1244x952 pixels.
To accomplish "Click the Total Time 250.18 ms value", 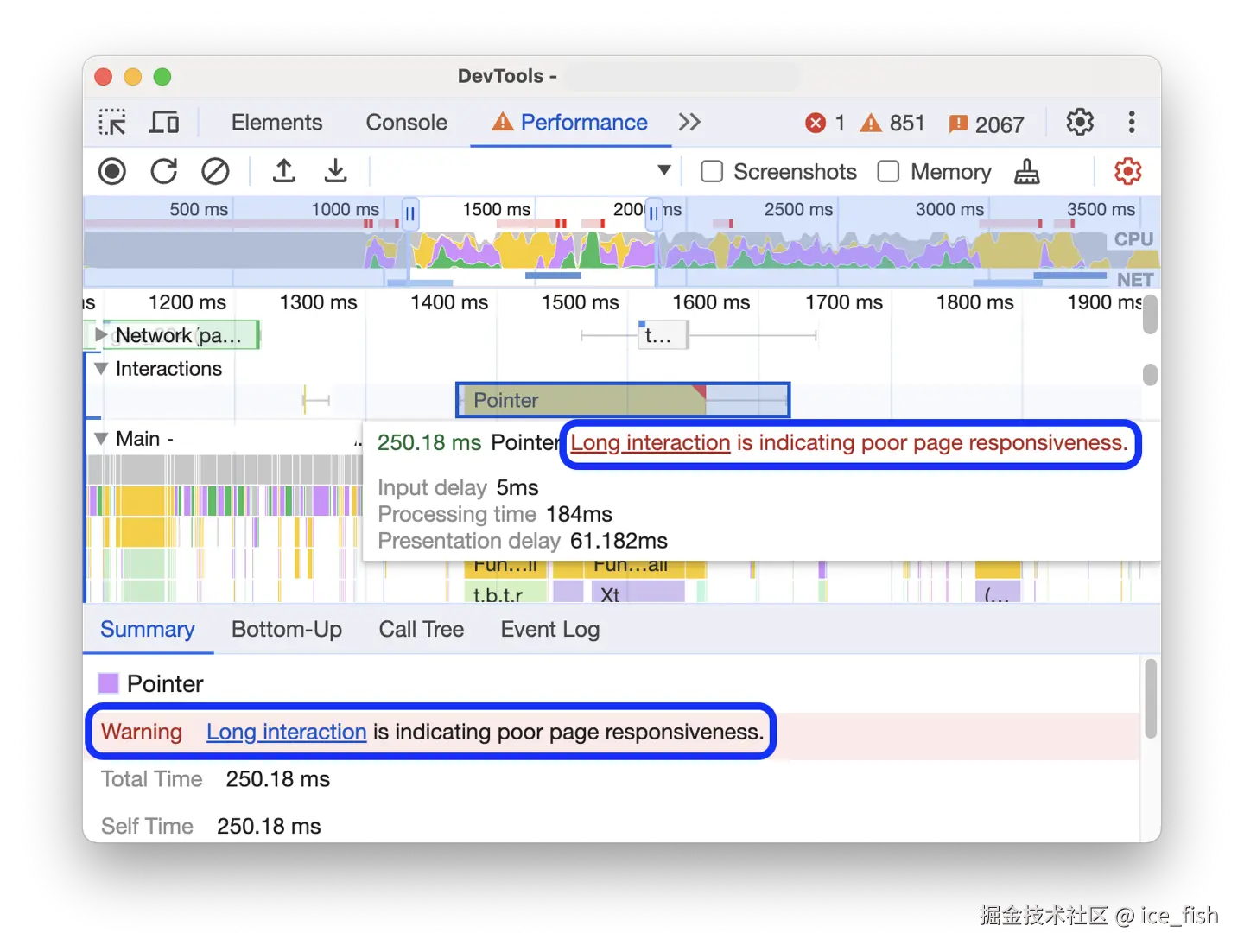I will click(278, 779).
